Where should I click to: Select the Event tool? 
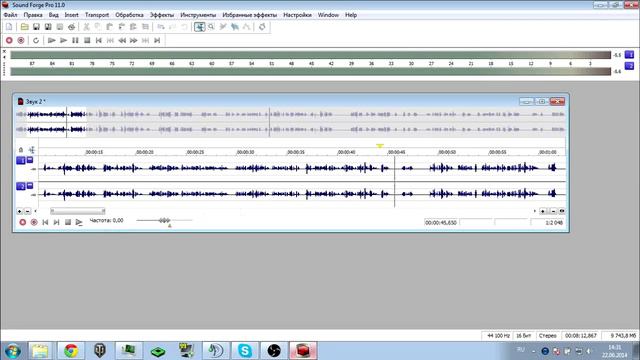(235, 27)
